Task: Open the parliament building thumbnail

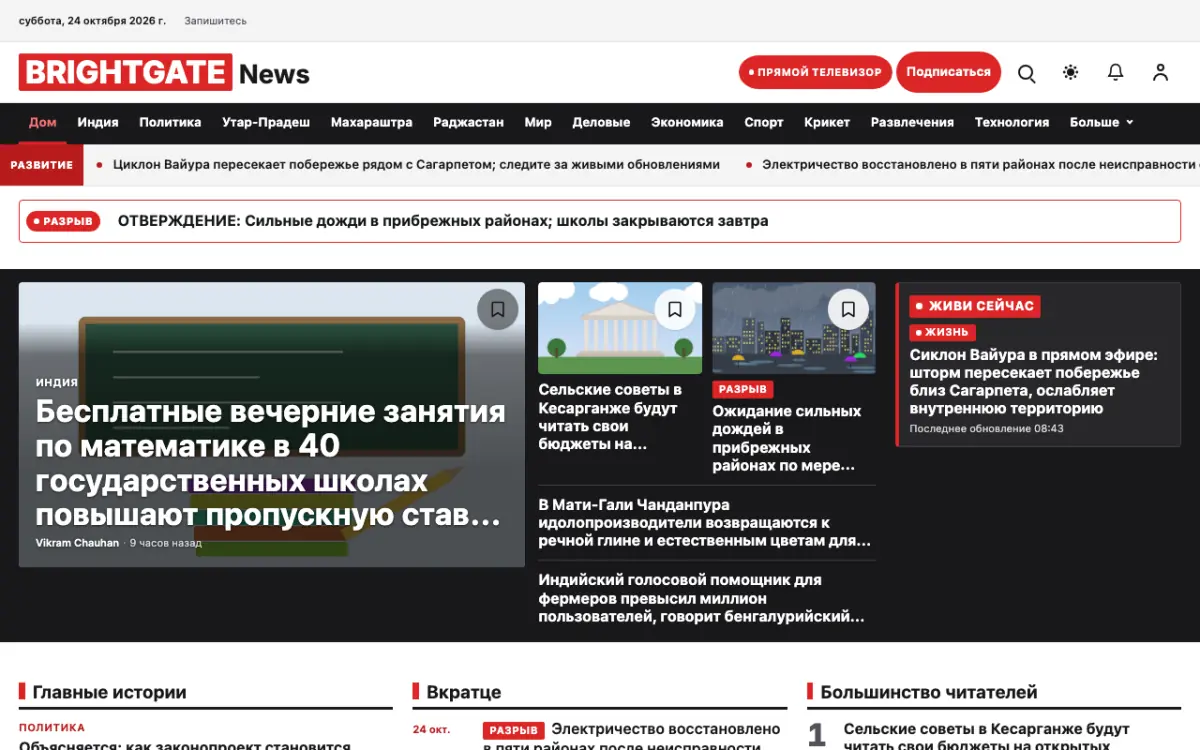Action: [x=620, y=328]
